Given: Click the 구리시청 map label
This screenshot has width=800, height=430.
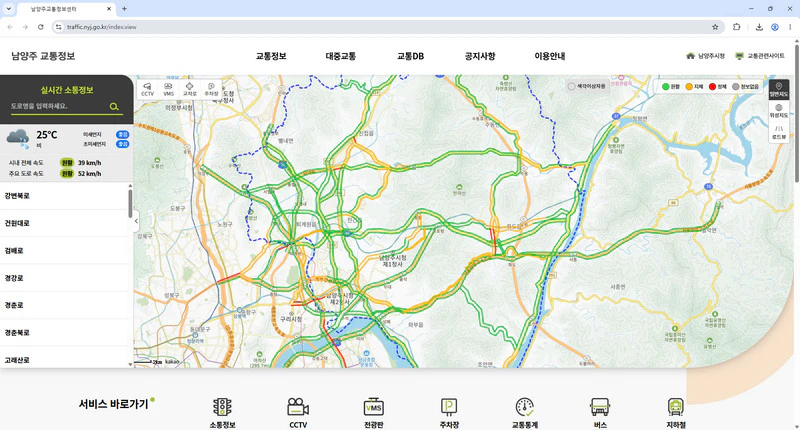Looking at the screenshot, I should tap(291, 319).
